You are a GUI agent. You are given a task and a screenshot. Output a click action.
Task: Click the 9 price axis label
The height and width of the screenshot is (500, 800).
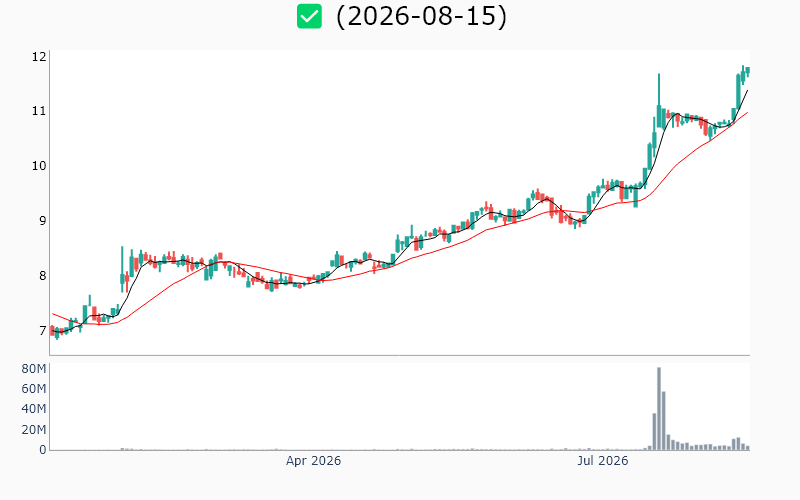42,221
